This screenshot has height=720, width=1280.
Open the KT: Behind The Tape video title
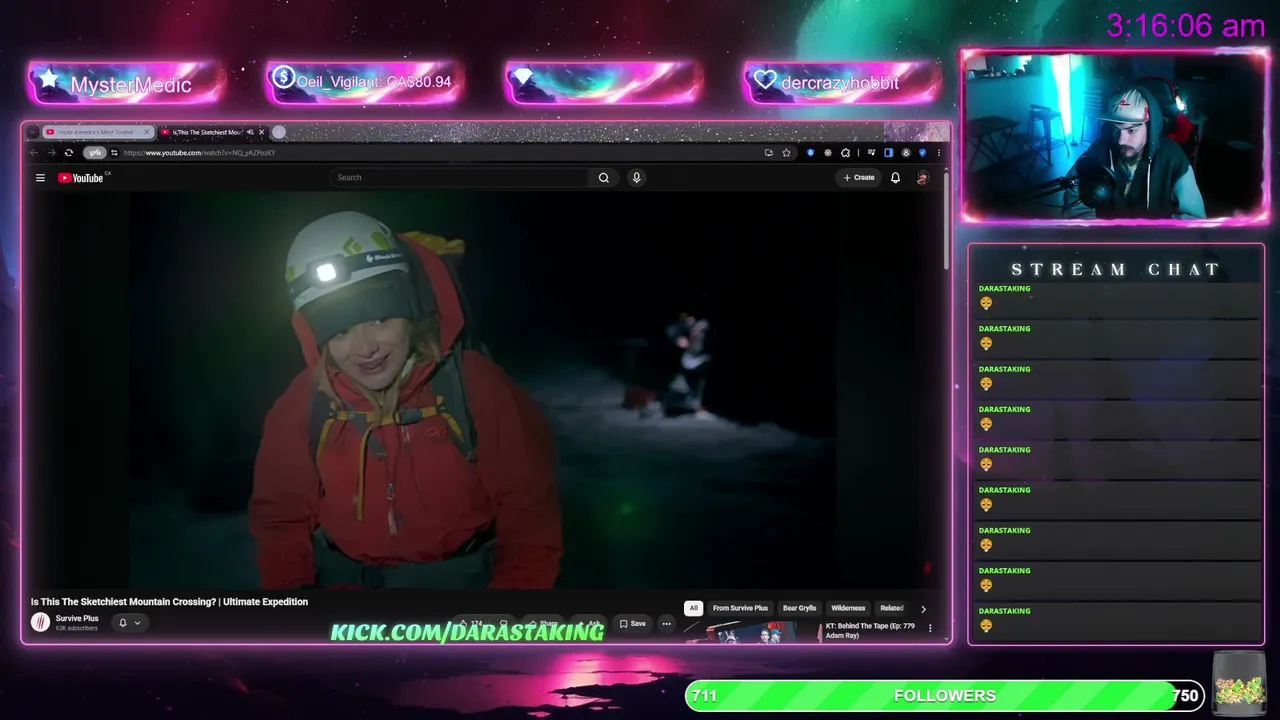point(870,631)
